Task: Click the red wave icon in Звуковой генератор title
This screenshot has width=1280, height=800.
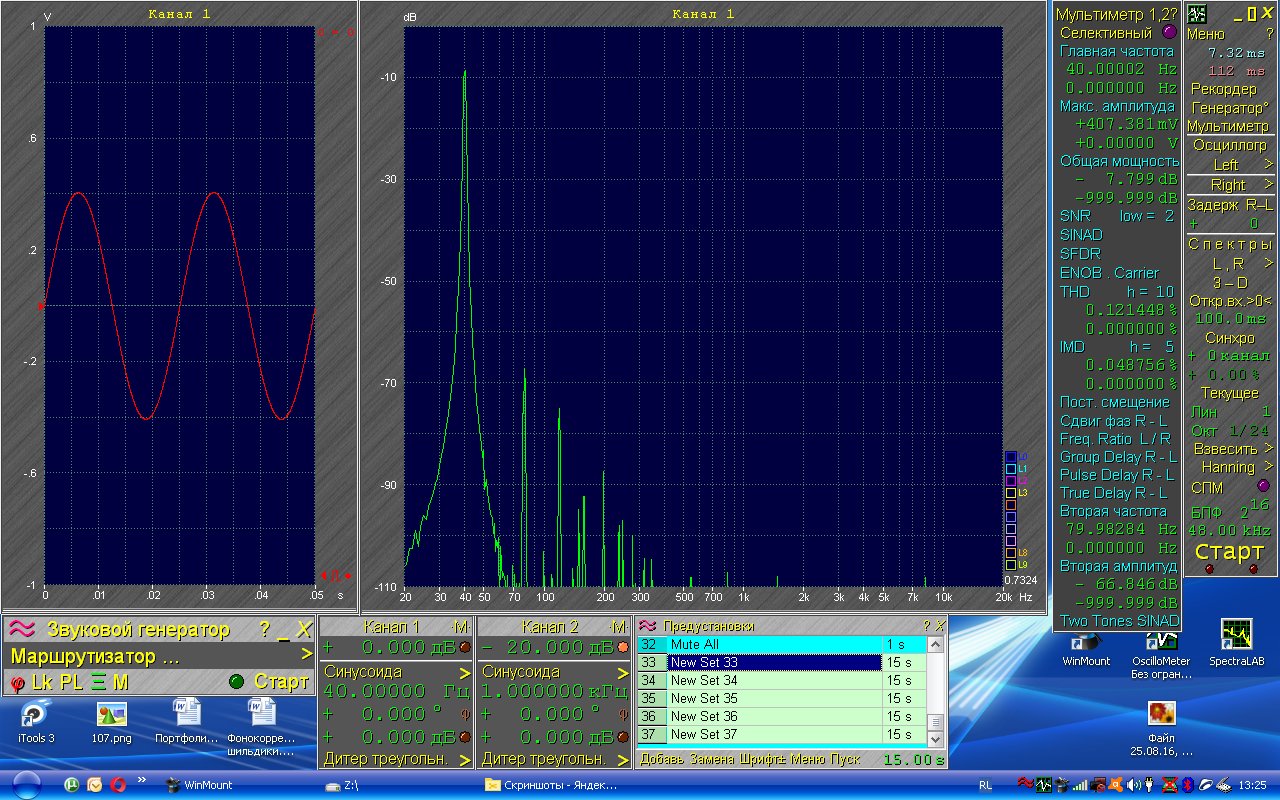Action: point(23,629)
